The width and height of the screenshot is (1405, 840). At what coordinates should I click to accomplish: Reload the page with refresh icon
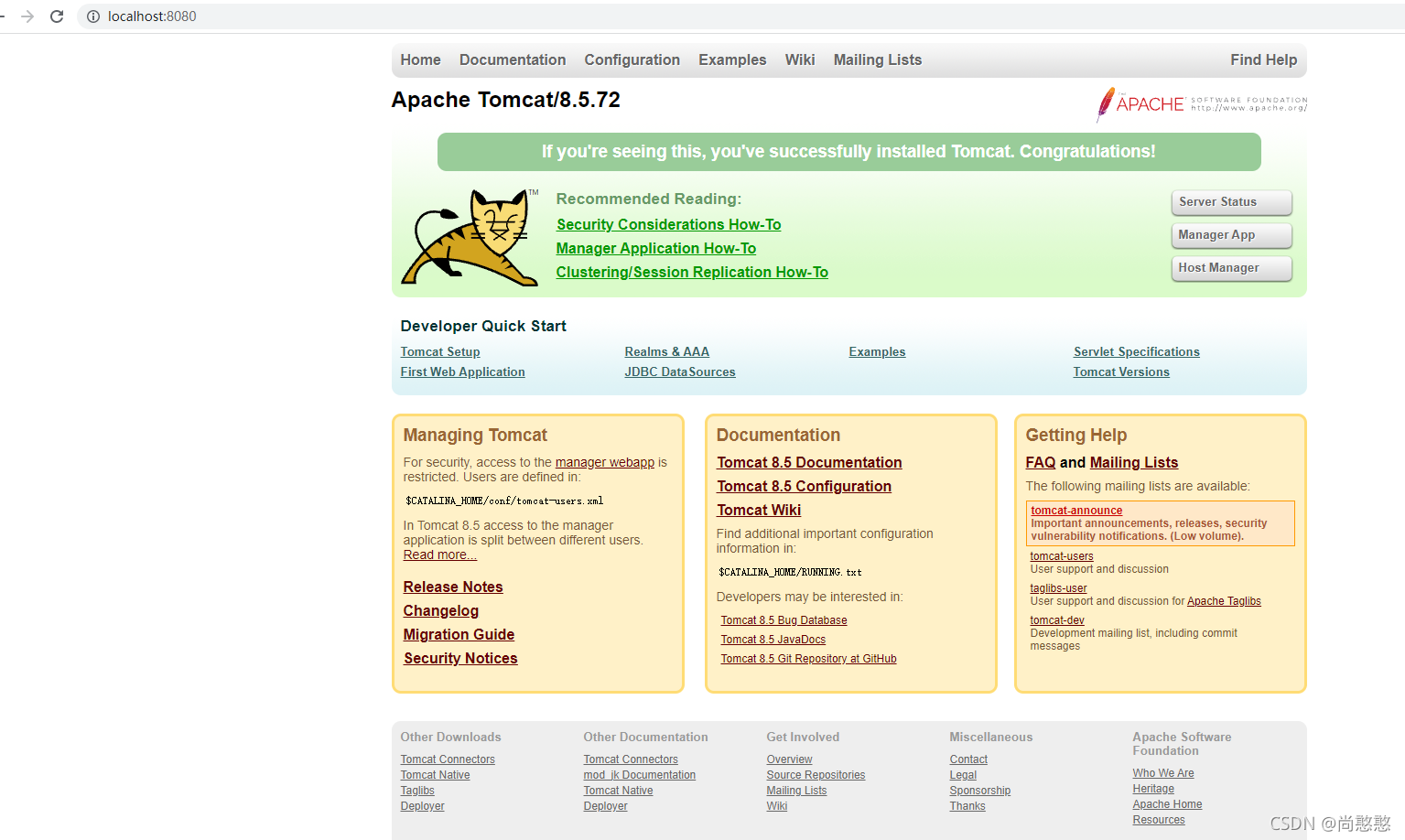coord(57,16)
